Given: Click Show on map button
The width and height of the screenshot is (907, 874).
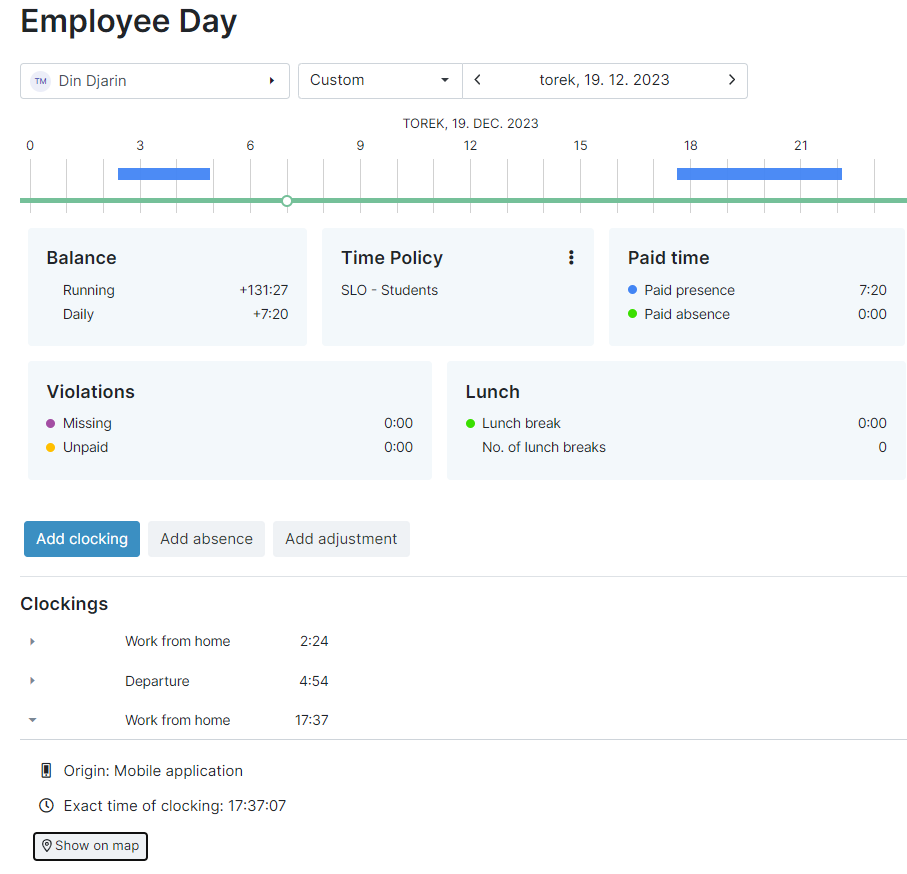Looking at the screenshot, I should tap(90, 846).
